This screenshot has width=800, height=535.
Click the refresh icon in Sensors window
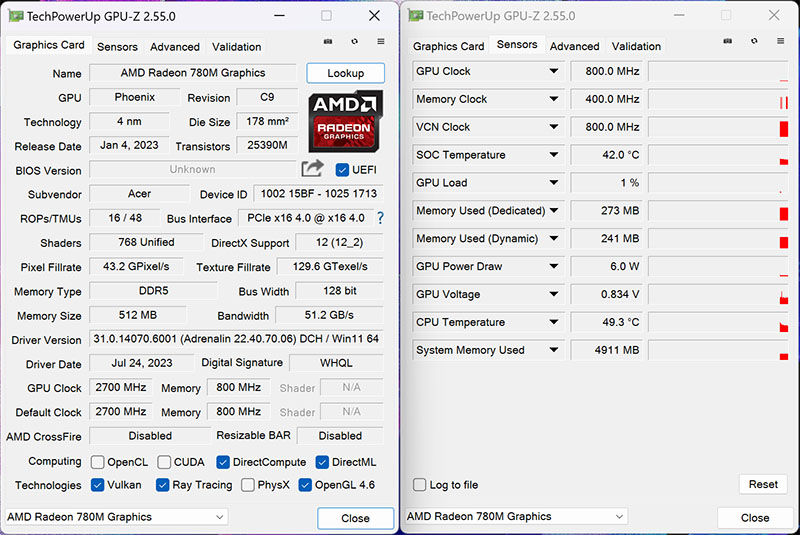[754, 41]
